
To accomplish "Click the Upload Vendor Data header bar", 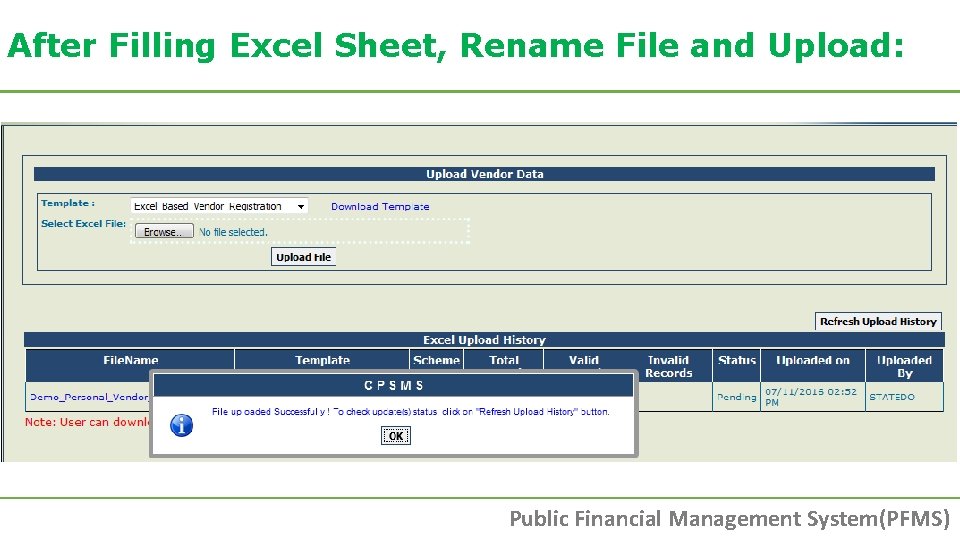I will [x=484, y=174].
